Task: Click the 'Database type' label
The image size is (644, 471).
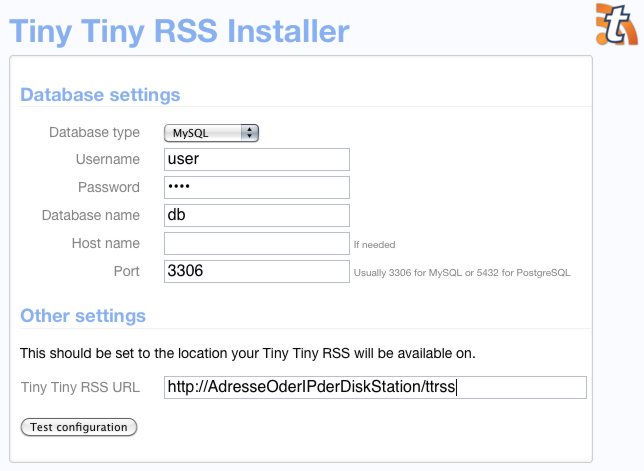Action: point(95,132)
